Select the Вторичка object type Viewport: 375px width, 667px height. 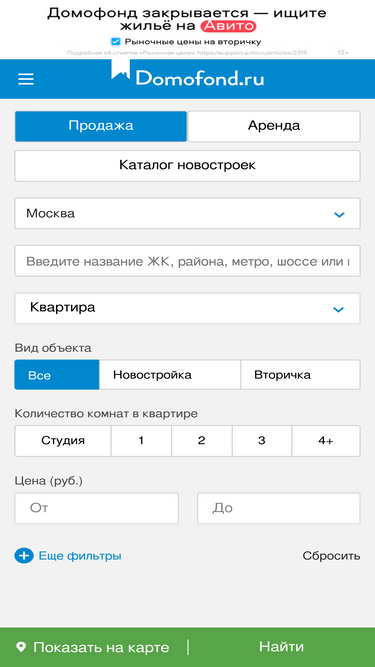point(301,375)
